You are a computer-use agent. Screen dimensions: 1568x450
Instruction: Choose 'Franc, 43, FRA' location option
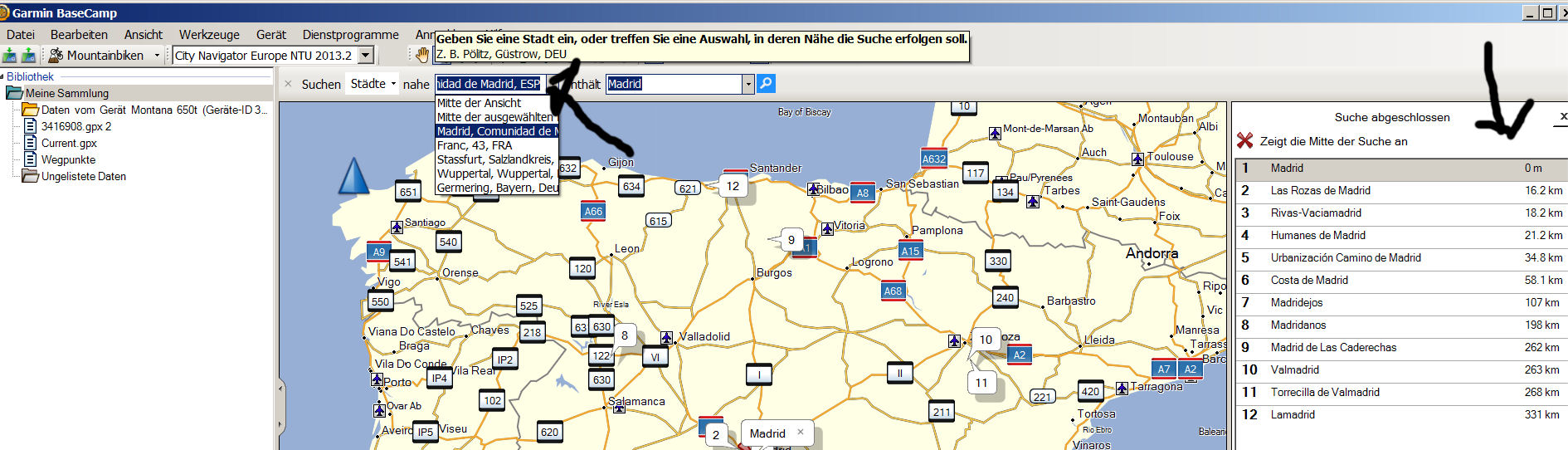[x=497, y=145]
